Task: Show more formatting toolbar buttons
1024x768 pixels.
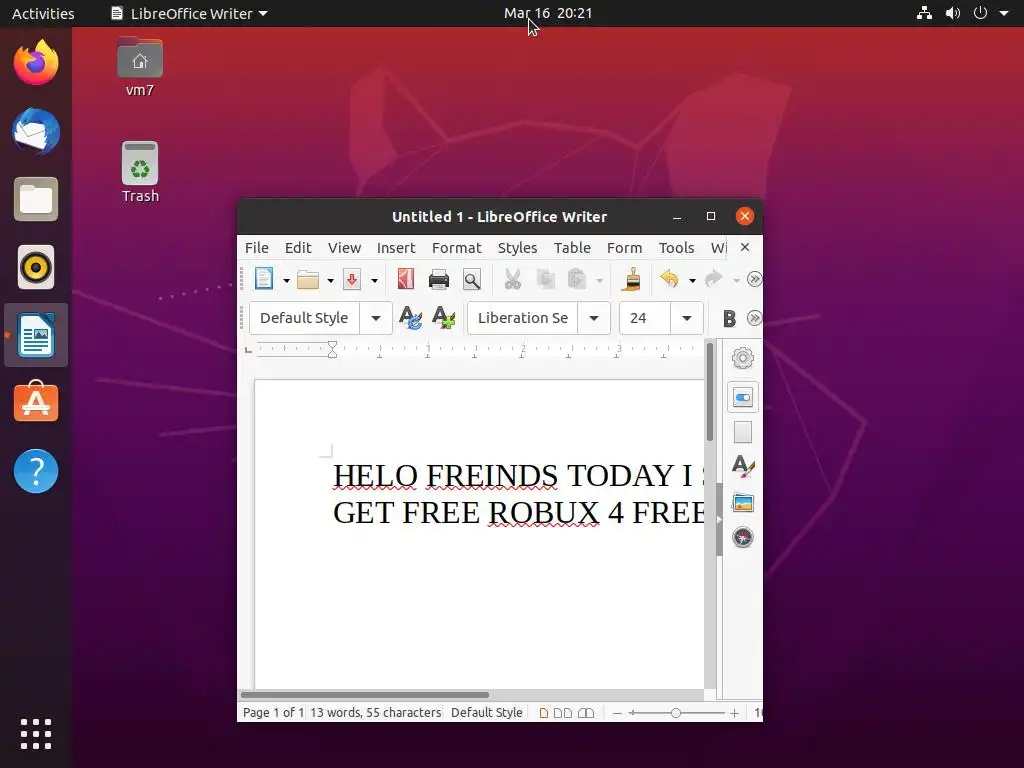Action: (754, 318)
